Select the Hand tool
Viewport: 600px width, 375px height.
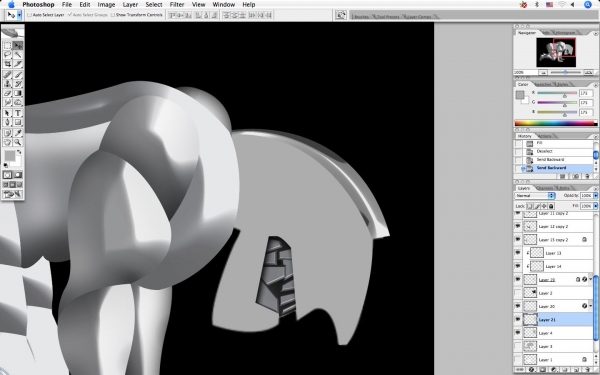click(7, 142)
